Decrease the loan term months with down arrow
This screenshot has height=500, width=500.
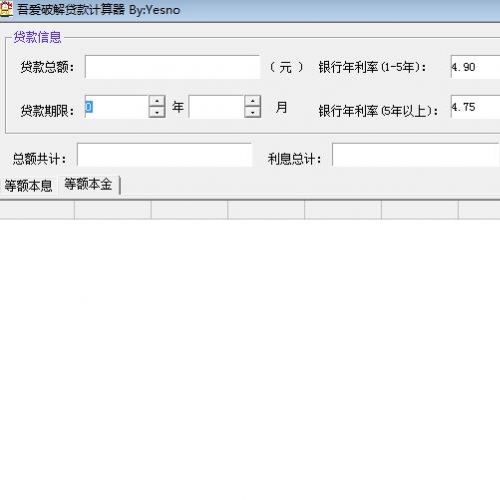[252, 112]
